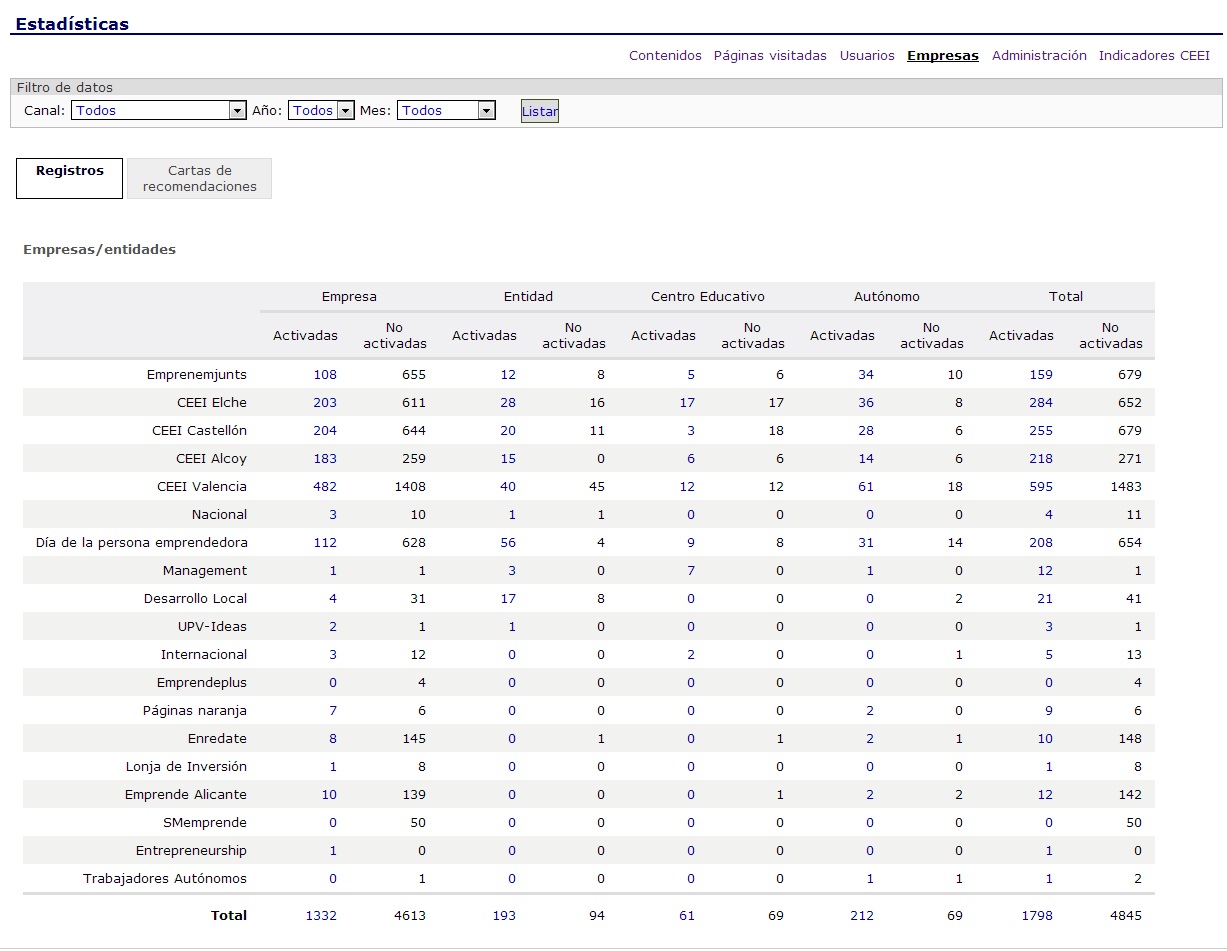1227x951 pixels.
Task: Switch to Cartas de recomendaciones tab
Action: 199,179
